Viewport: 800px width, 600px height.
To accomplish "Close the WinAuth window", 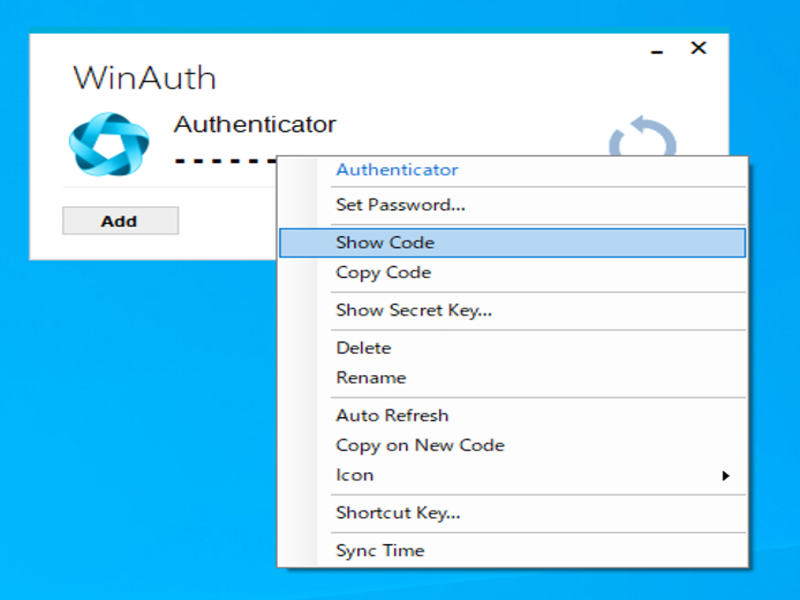I will click(698, 48).
